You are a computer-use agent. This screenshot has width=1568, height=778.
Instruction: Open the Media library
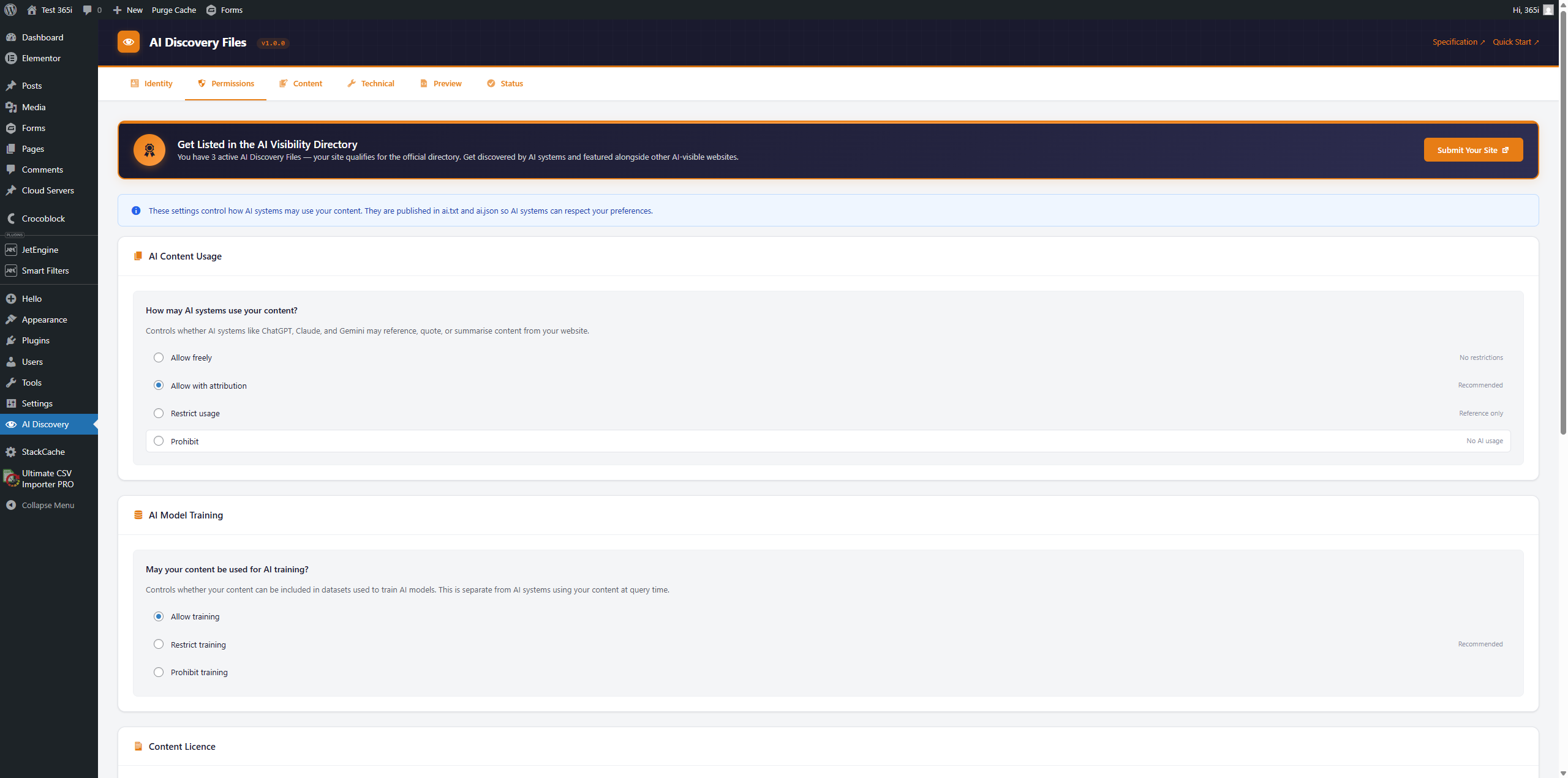(x=34, y=107)
